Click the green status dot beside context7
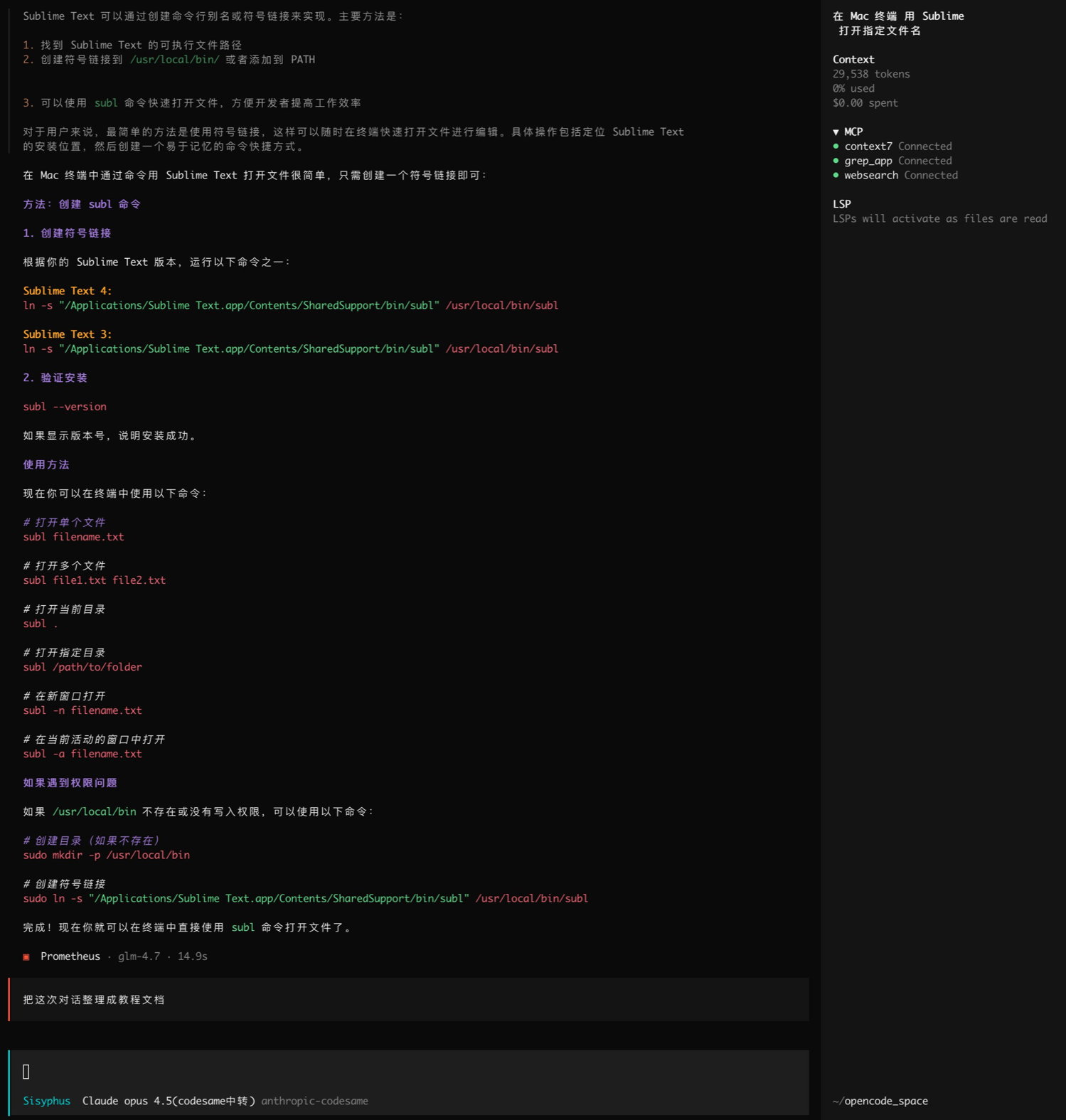This screenshot has width=1066, height=1120. [x=836, y=146]
